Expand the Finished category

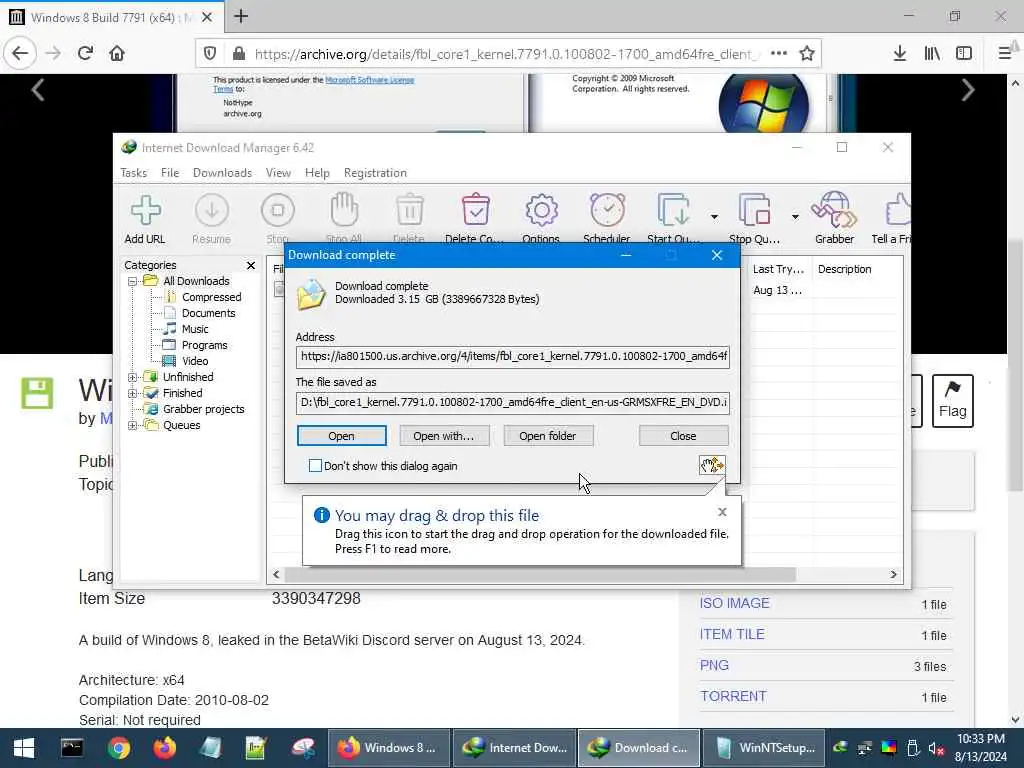pos(133,393)
